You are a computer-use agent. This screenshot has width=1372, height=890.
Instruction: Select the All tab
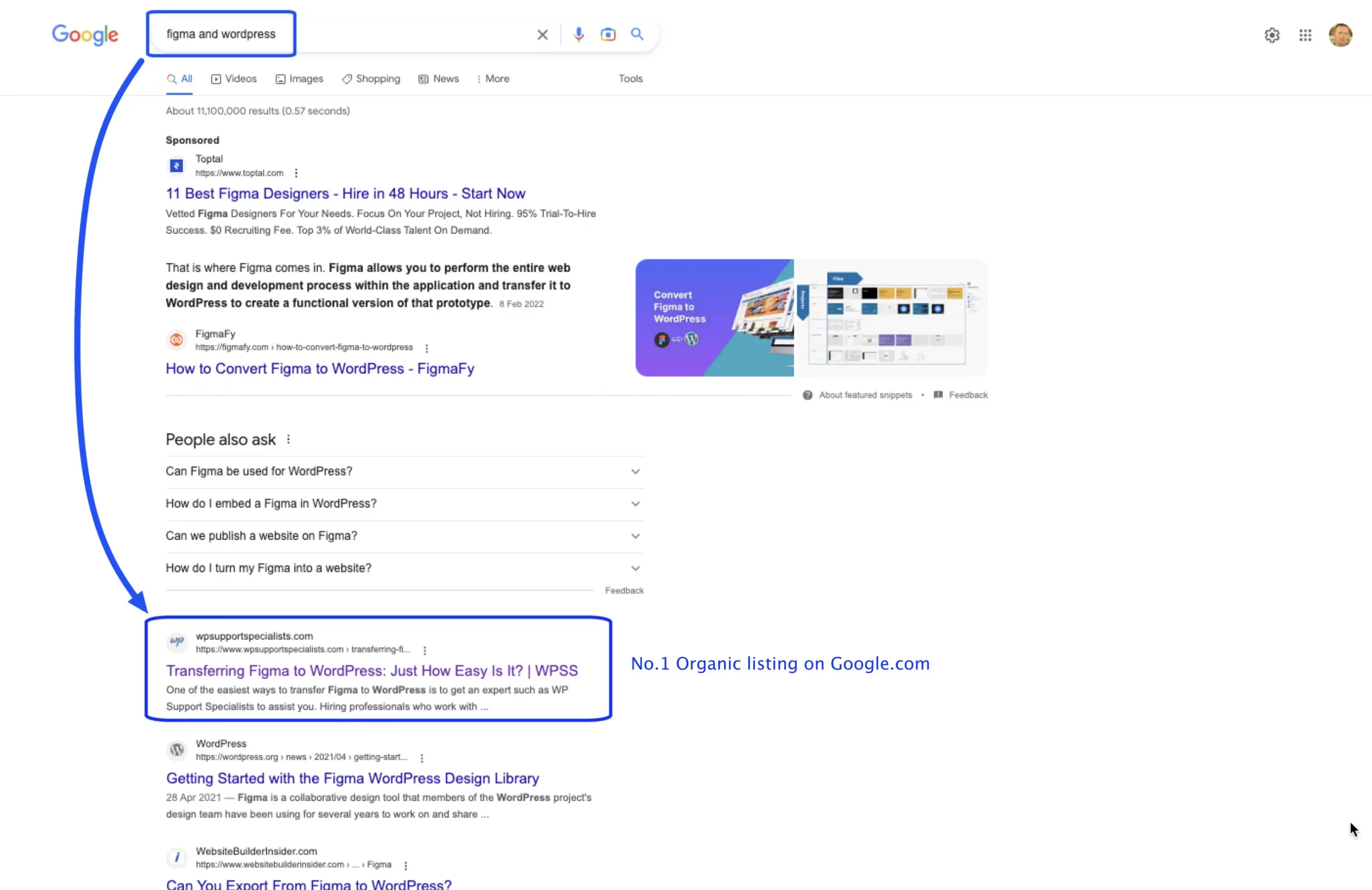click(180, 79)
